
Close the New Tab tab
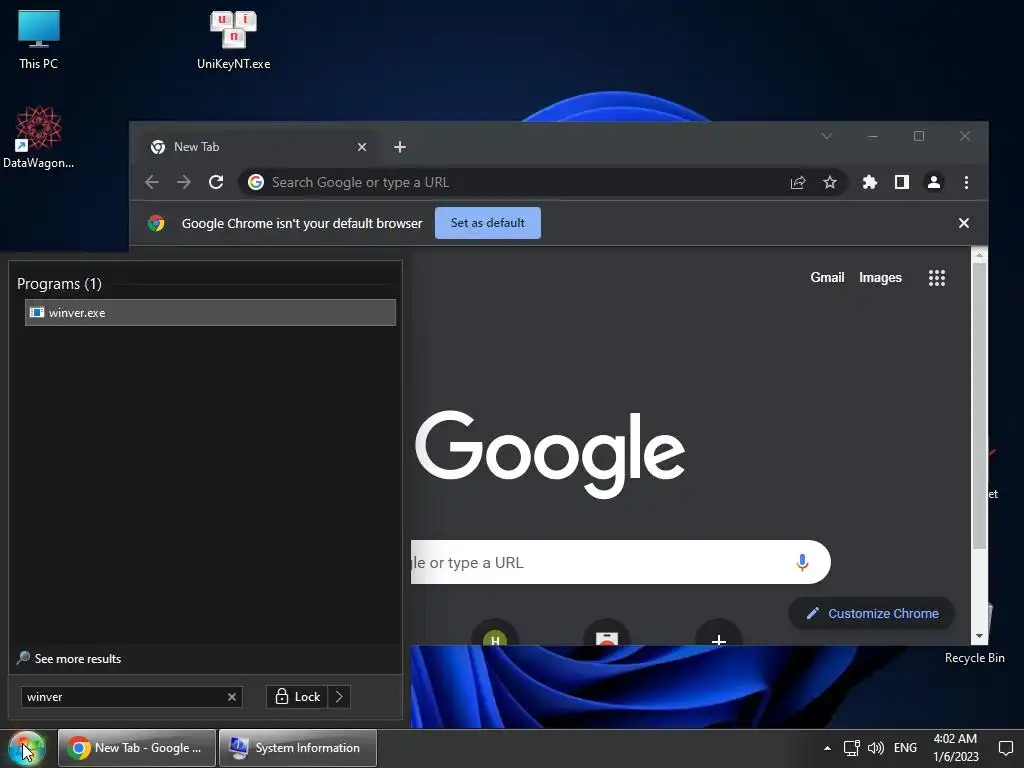pyautogui.click(x=362, y=147)
